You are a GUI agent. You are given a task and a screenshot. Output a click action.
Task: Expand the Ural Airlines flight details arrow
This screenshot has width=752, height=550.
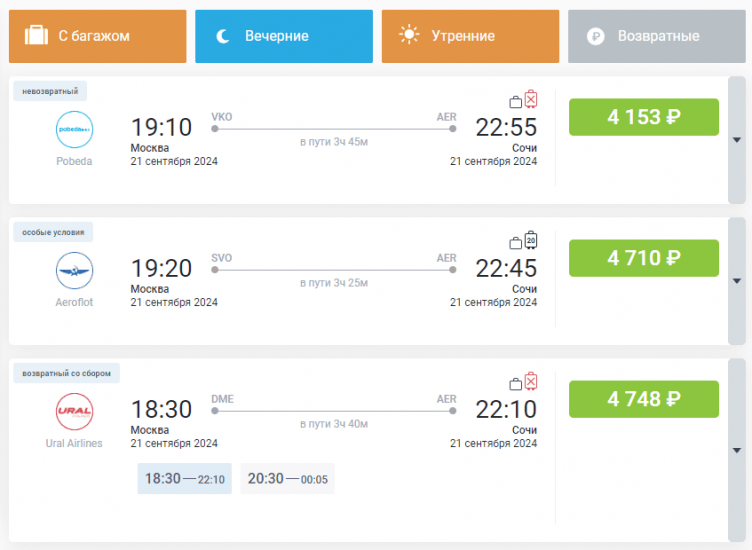coord(737,422)
